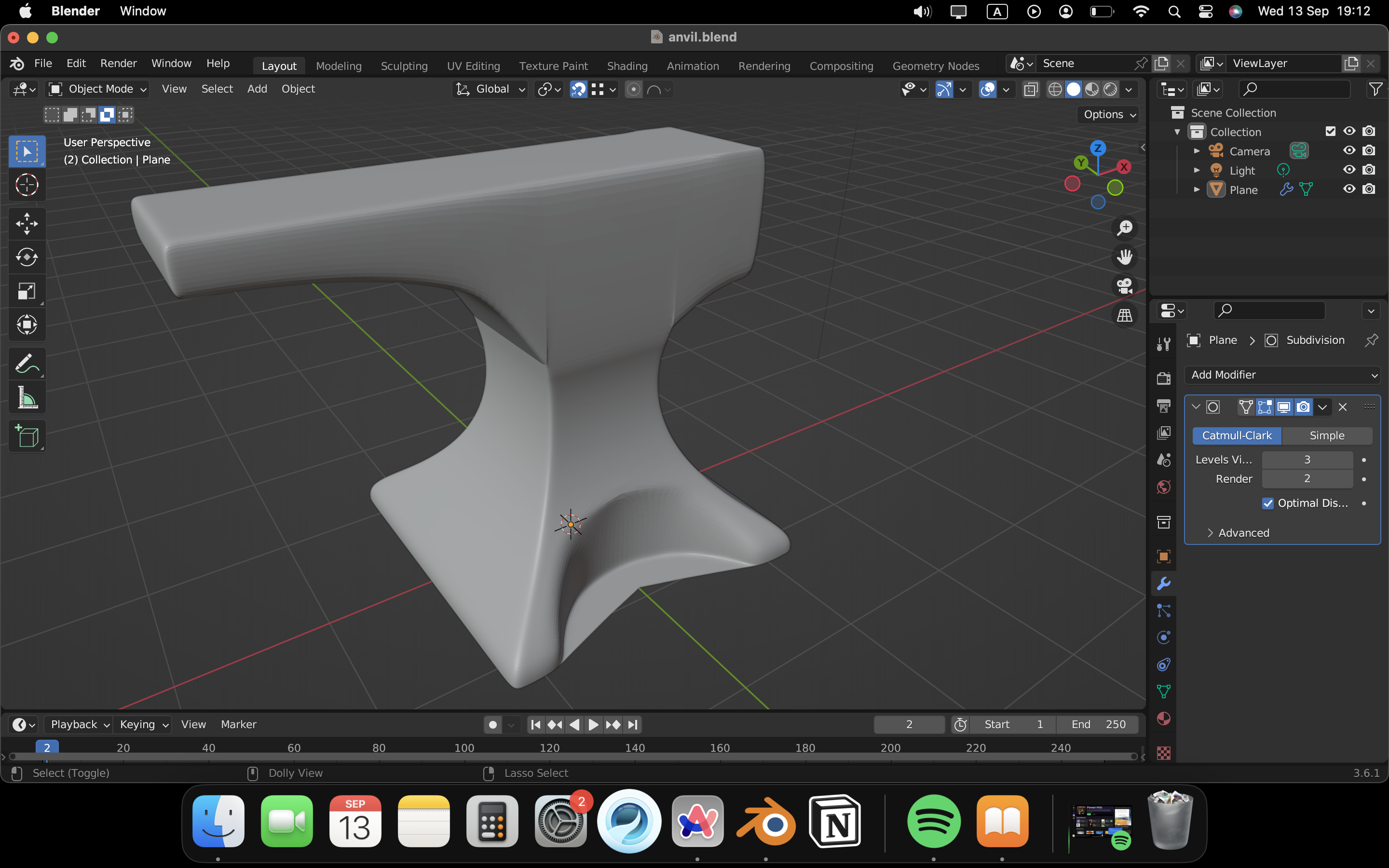Open Object Mode dropdown
This screenshot has height=868, width=1389.
pos(97,89)
